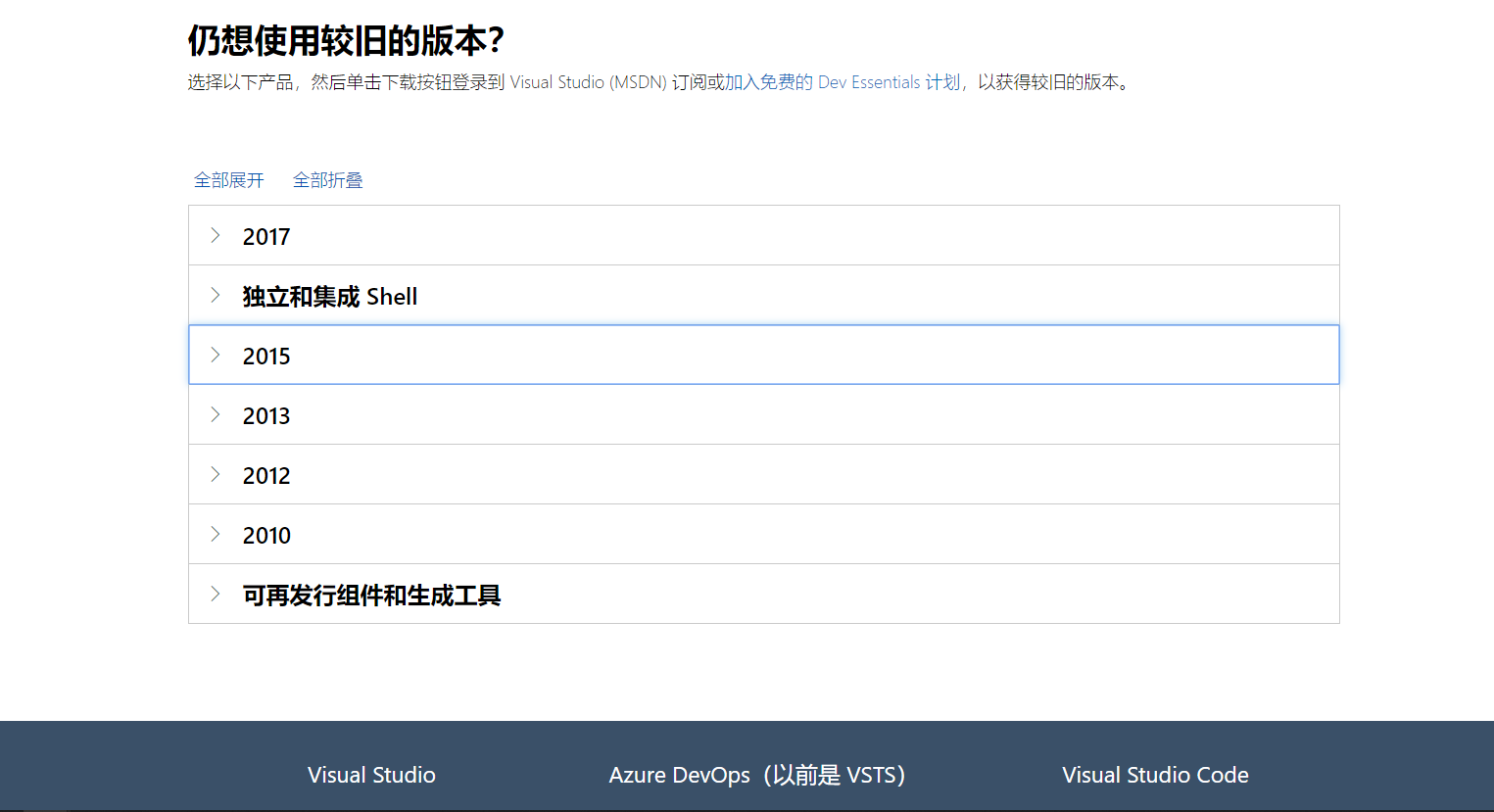The width and height of the screenshot is (1494, 812).
Task: Collapse all sections via 全部折叠
Action: tap(328, 180)
